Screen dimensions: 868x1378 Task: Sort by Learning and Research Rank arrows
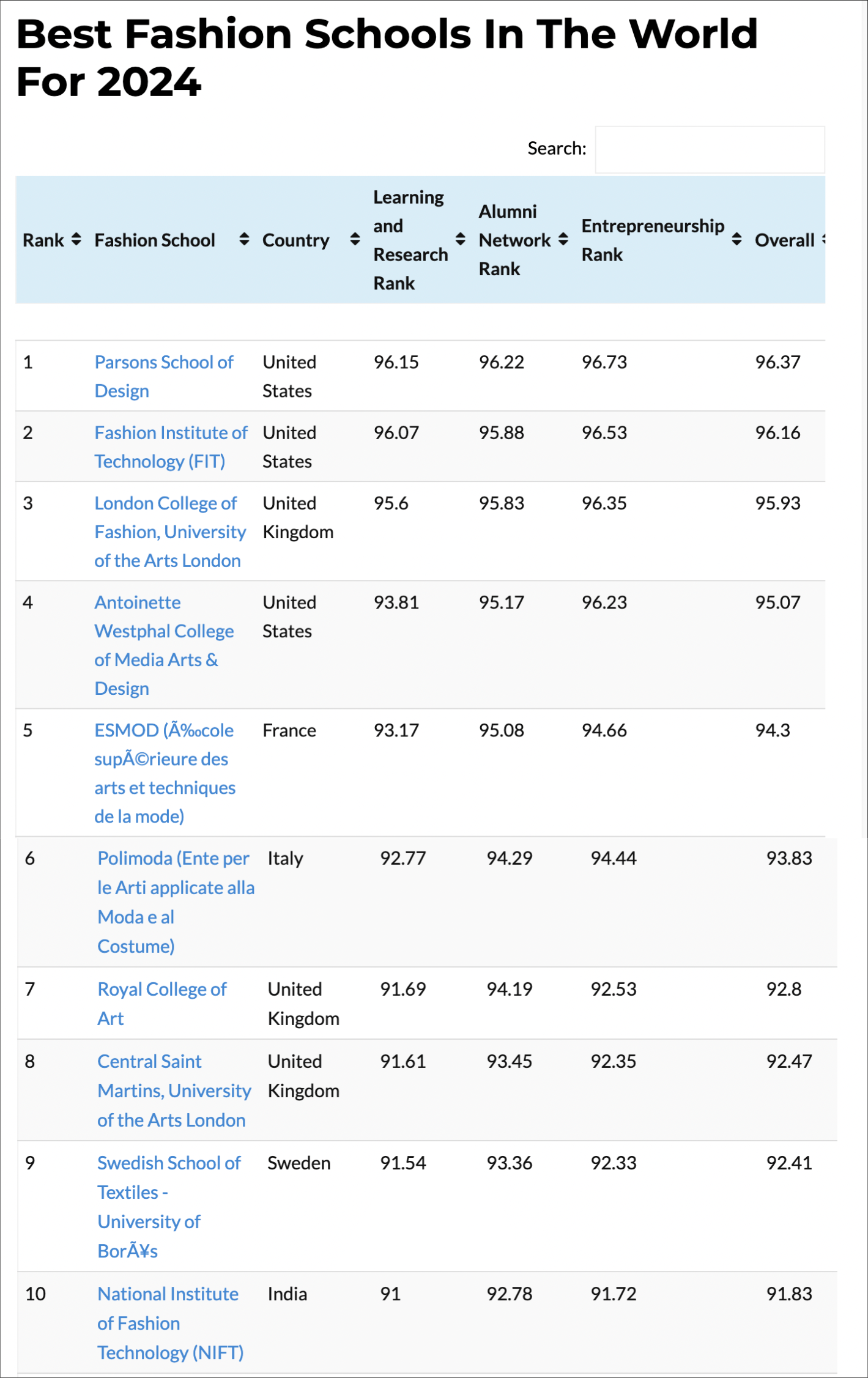coord(461,239)
